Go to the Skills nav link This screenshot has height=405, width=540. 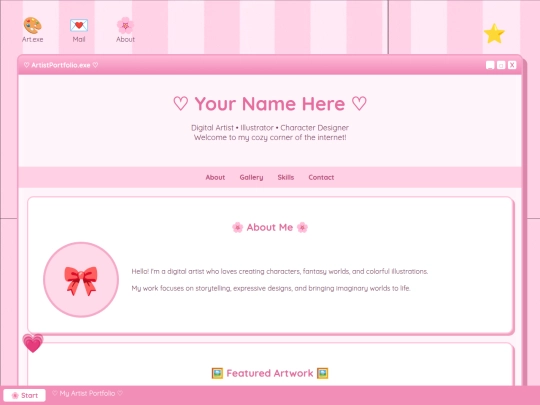(286, 177)
